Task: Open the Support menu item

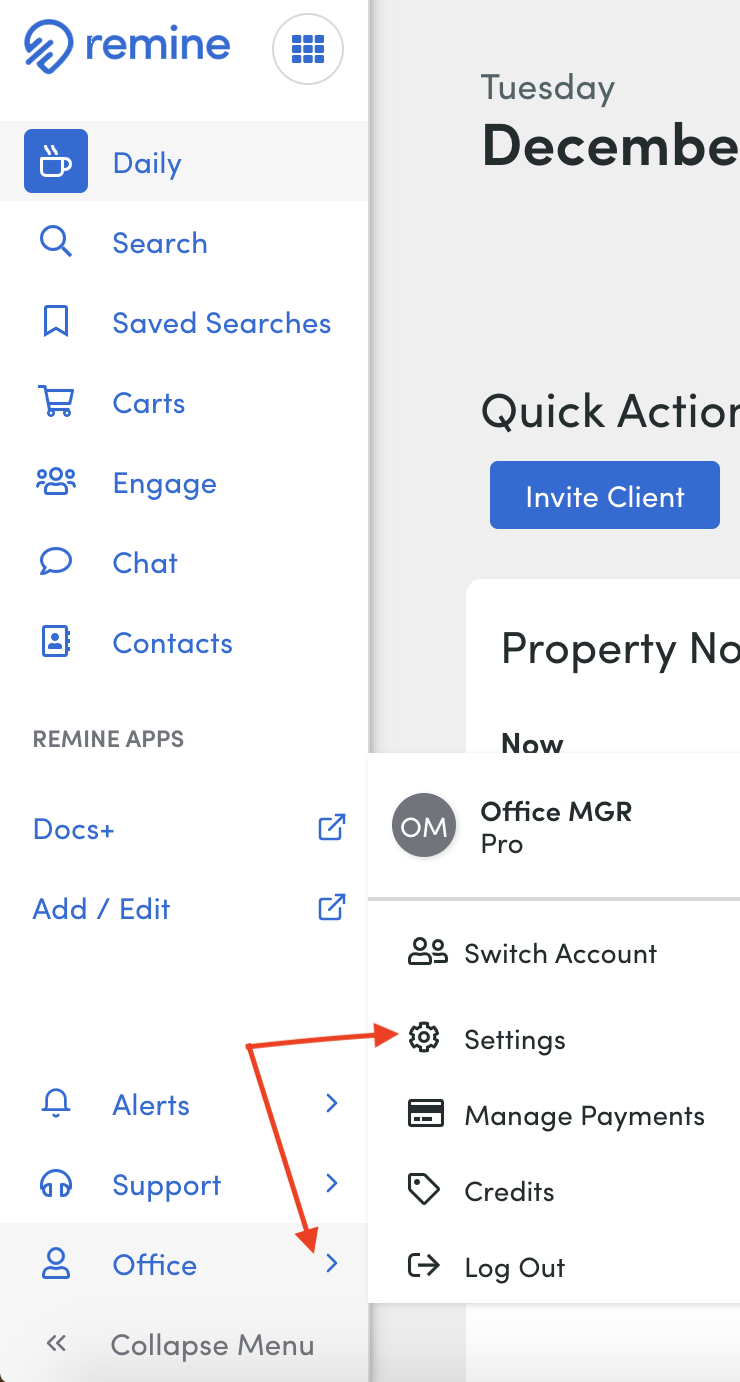Action: click(x=184, y=1184)
